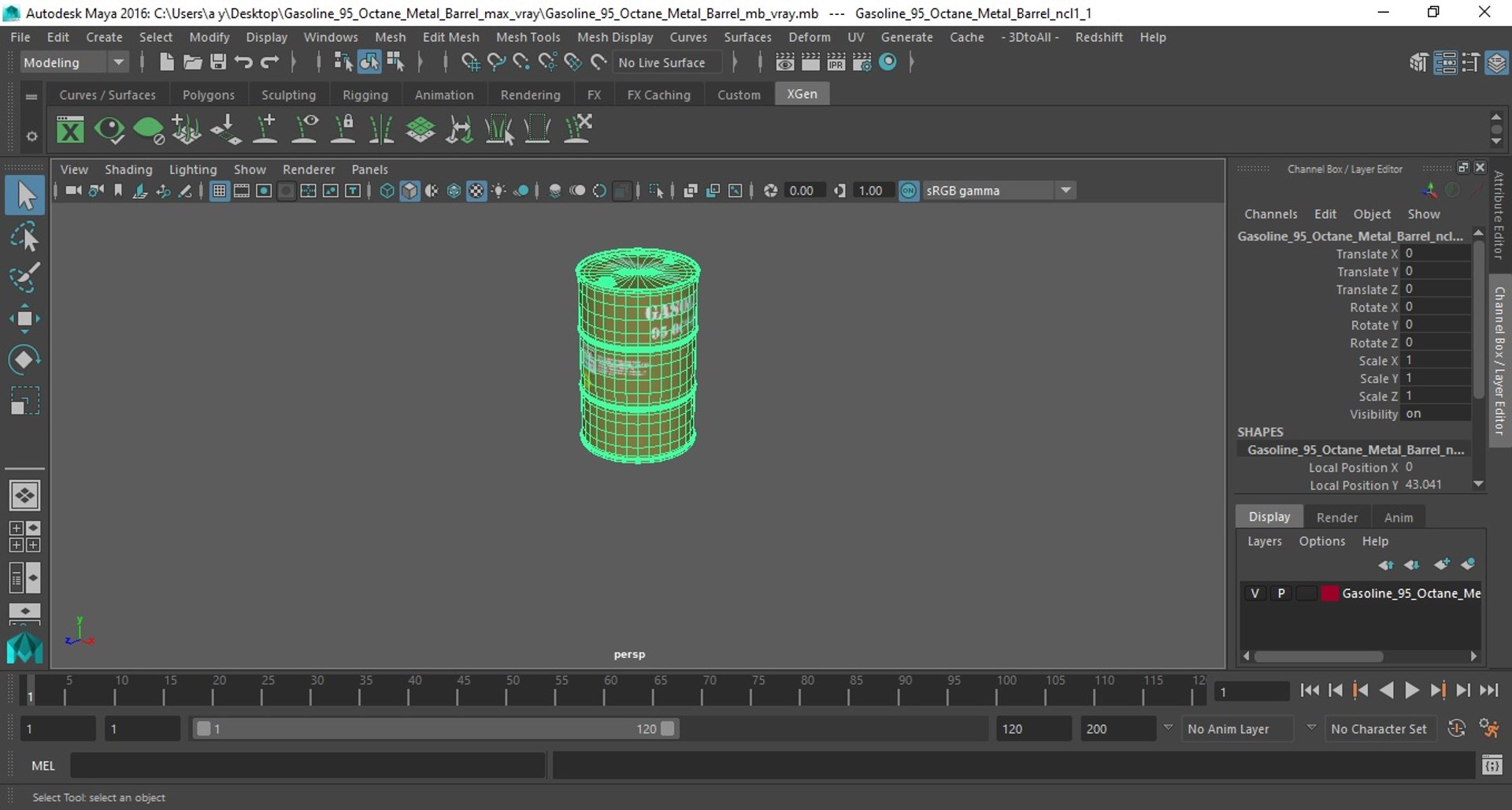
Task: Toggle wireframe on shaded in viewport
Action: coord(454,191)
